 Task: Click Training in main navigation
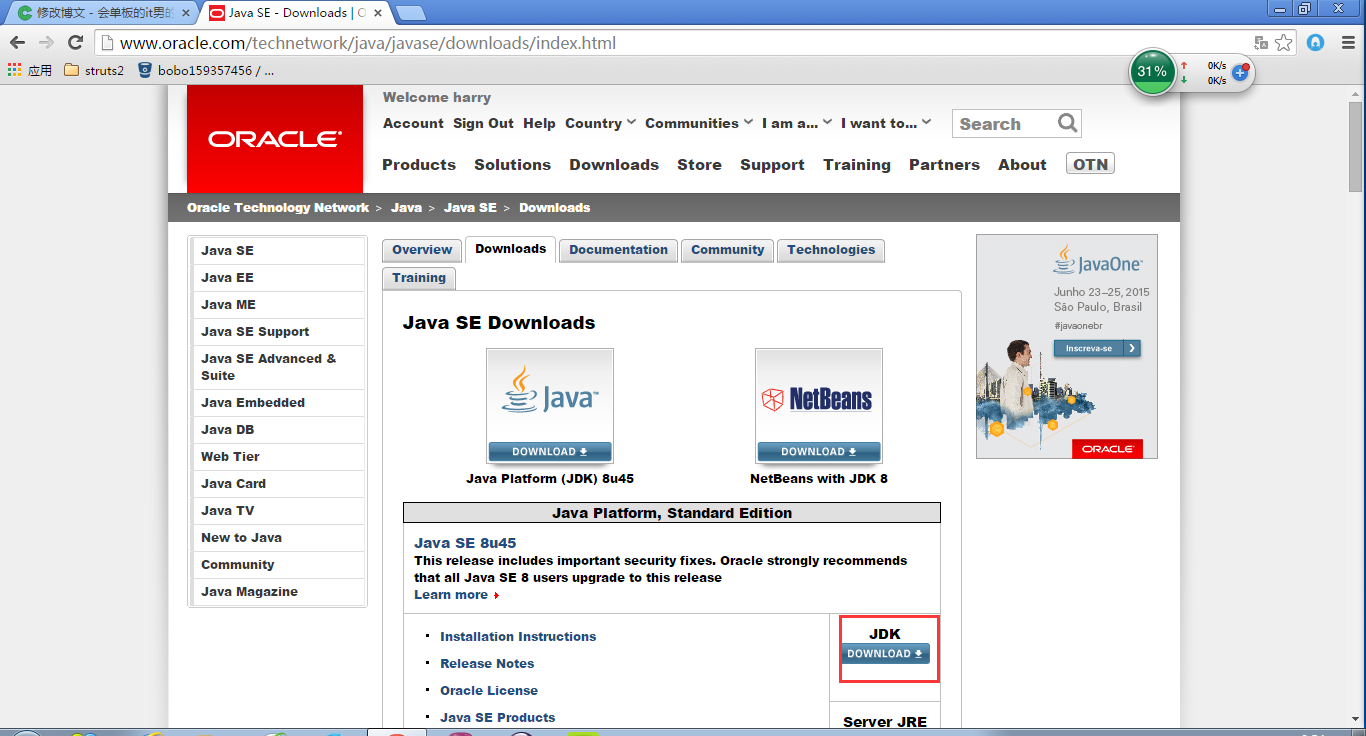tap(857, 165)
